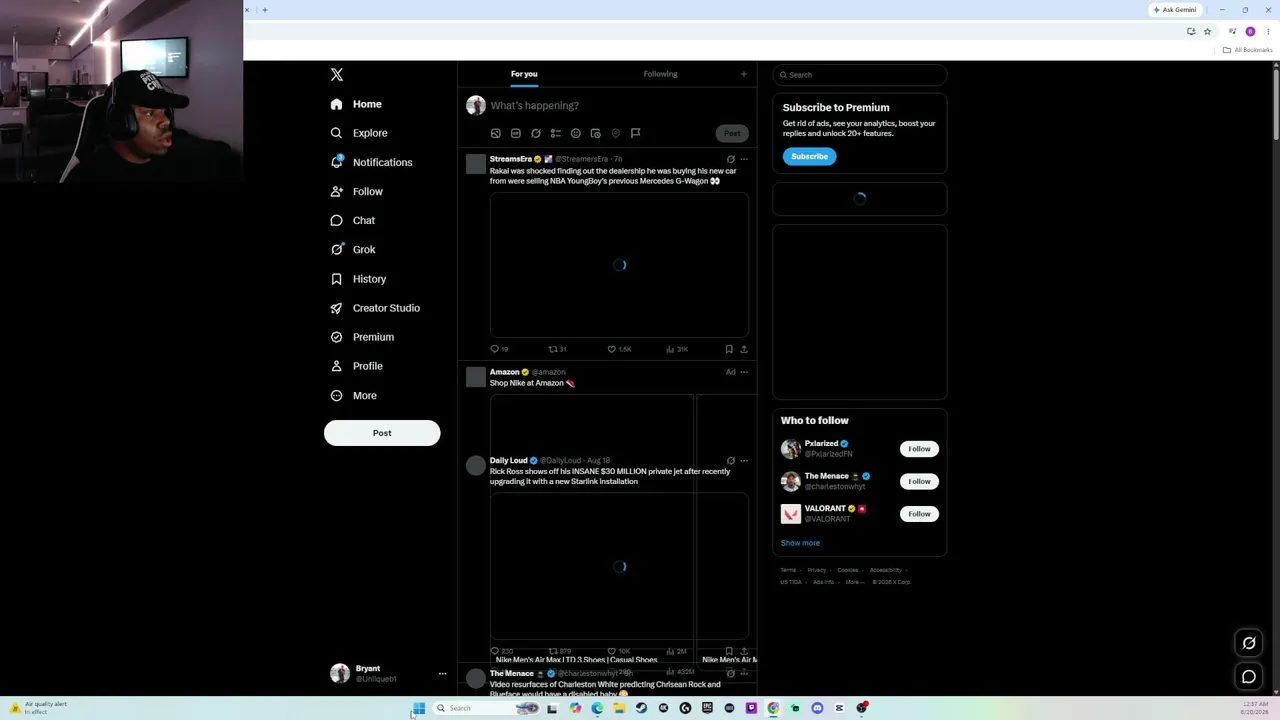Bookmark the StreamsEra post
This screenshot has height=720, width=1280.
coord(729,349)
